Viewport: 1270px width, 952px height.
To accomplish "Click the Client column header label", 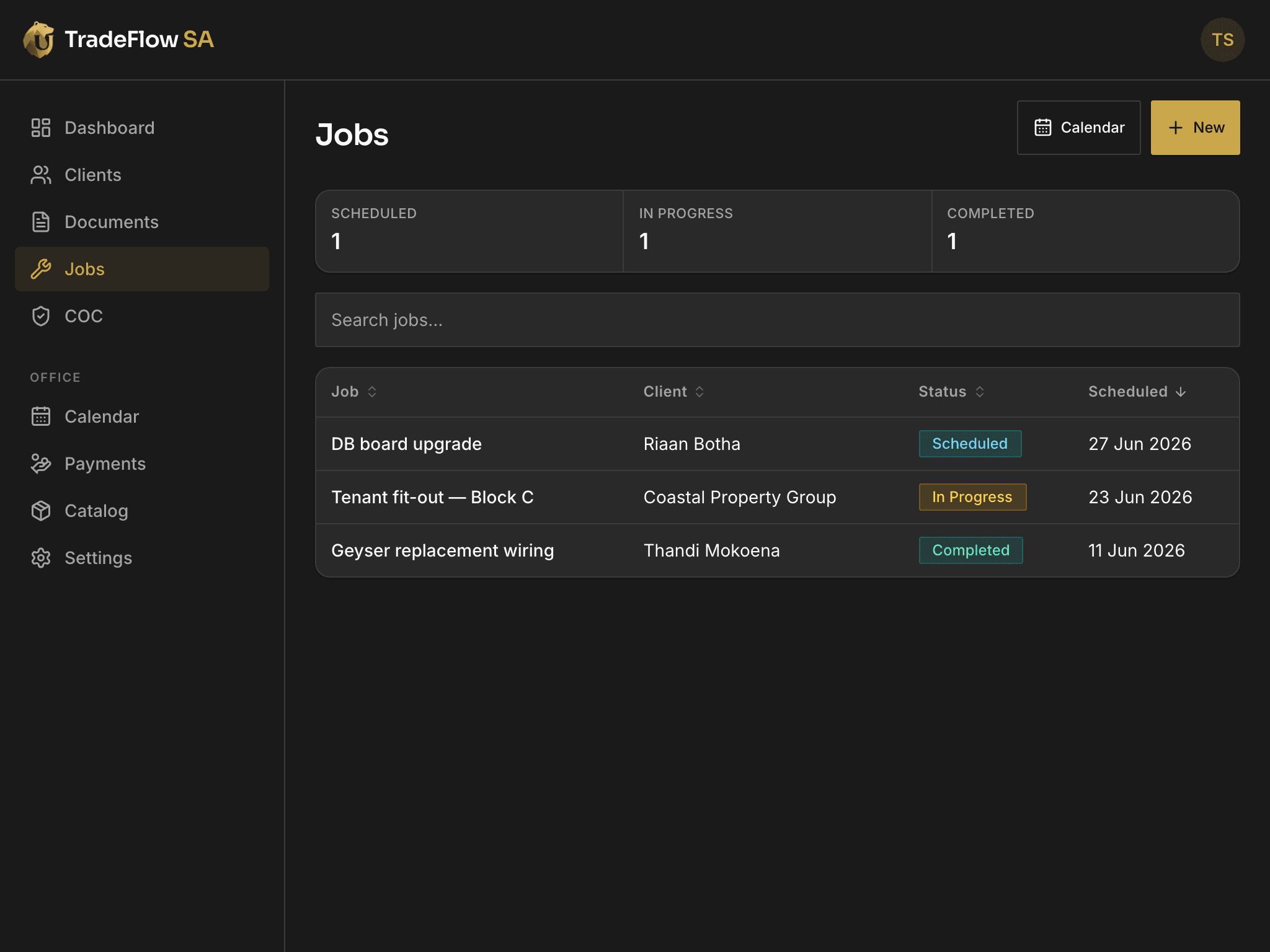I will tap(665, 392).
